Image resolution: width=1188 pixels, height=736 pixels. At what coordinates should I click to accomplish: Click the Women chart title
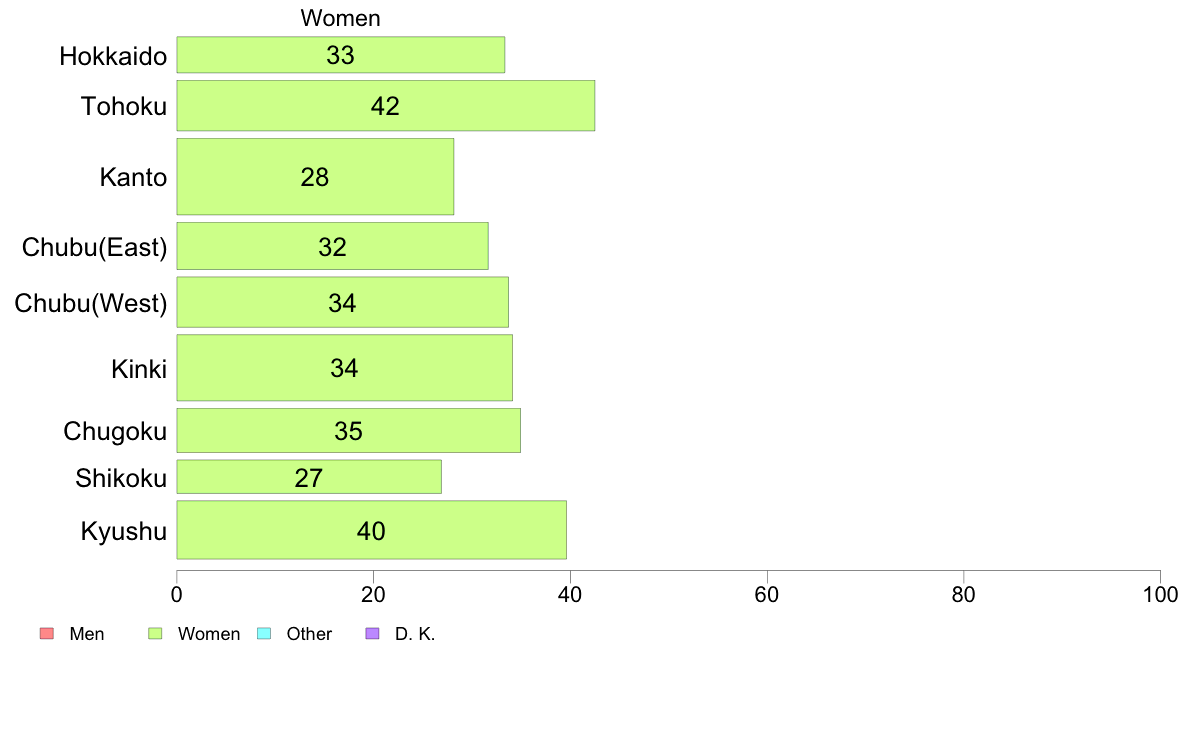(340, 18)
